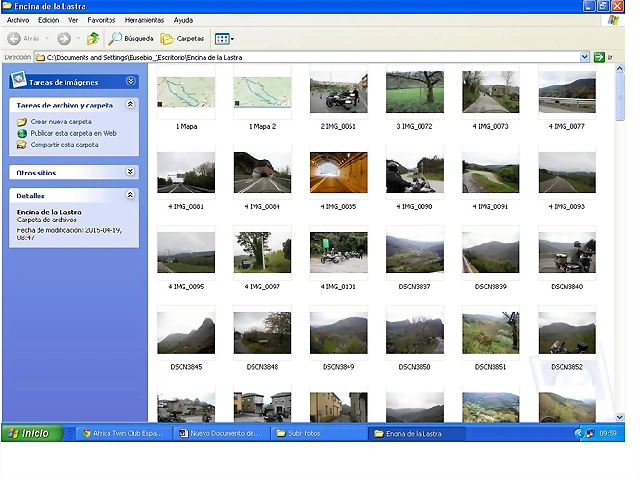The image size is (640, 480).
Task: Collapse the Detalles panel
Action: (x=130, y=195)
